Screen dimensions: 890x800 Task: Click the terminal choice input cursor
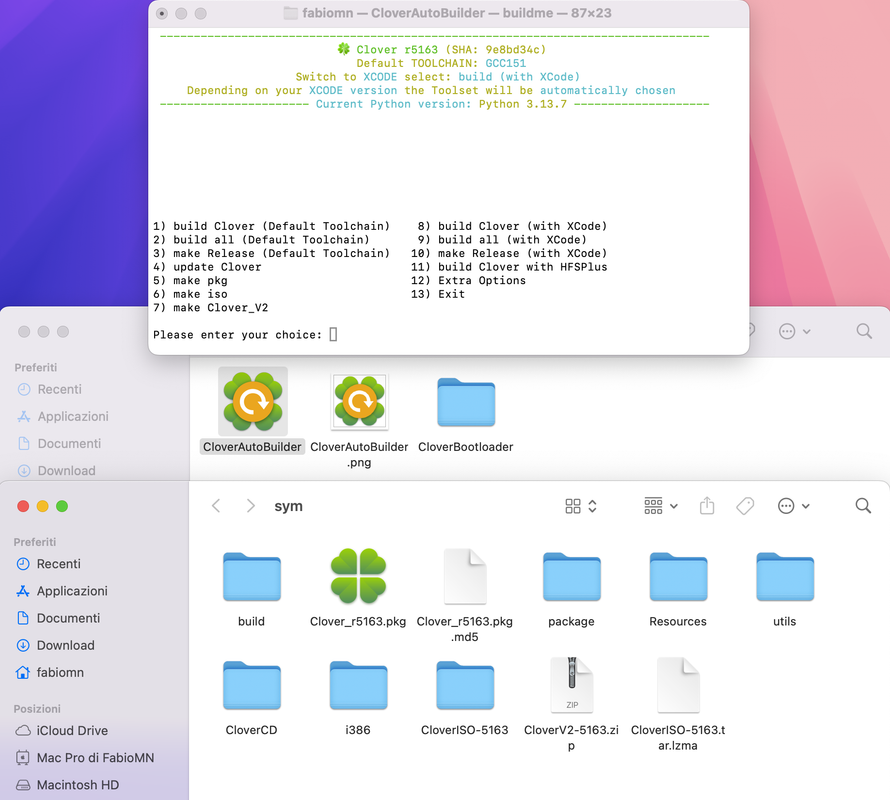[x=333, y=334]
